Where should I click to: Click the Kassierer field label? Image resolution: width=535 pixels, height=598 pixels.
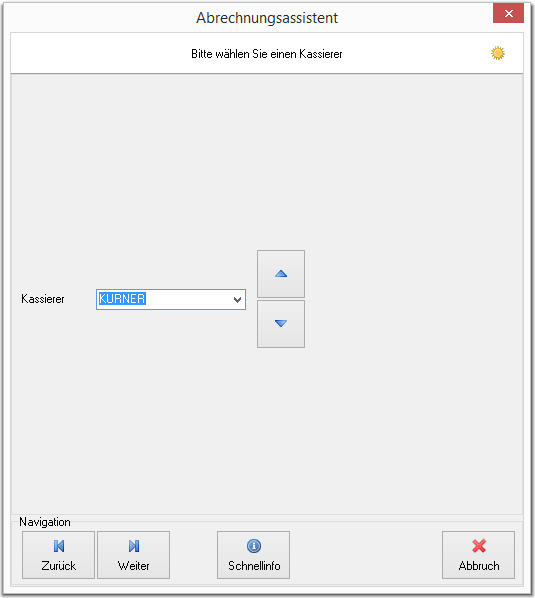tap(43, 299)
